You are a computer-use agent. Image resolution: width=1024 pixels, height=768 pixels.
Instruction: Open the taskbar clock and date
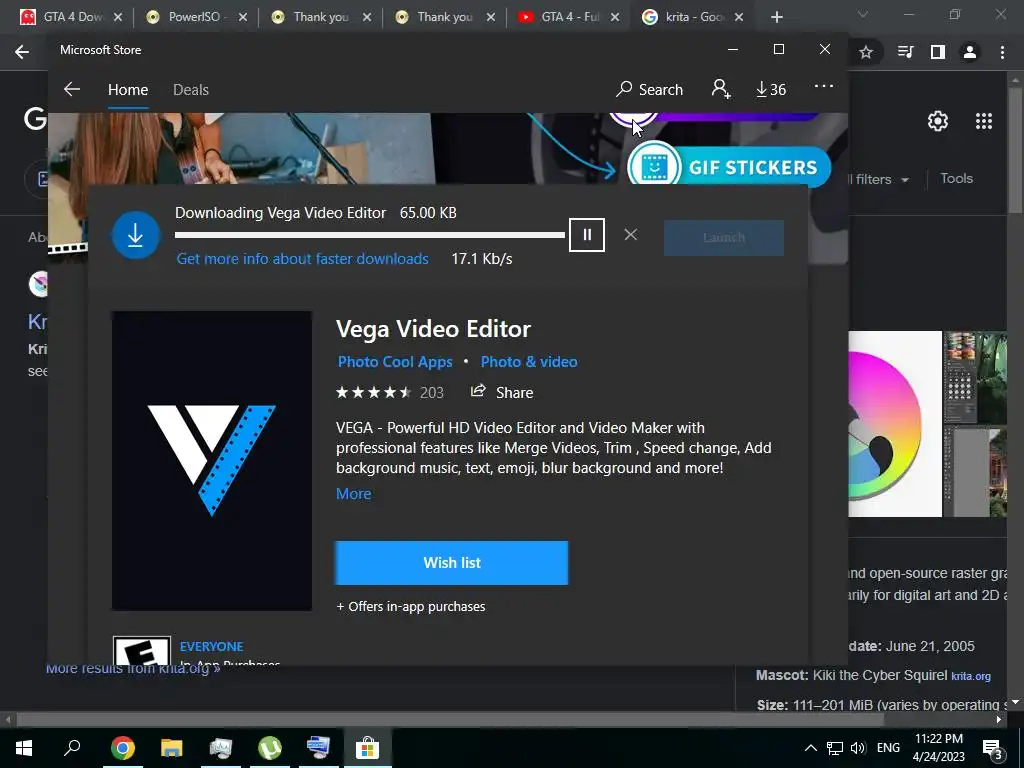(938, 748)
